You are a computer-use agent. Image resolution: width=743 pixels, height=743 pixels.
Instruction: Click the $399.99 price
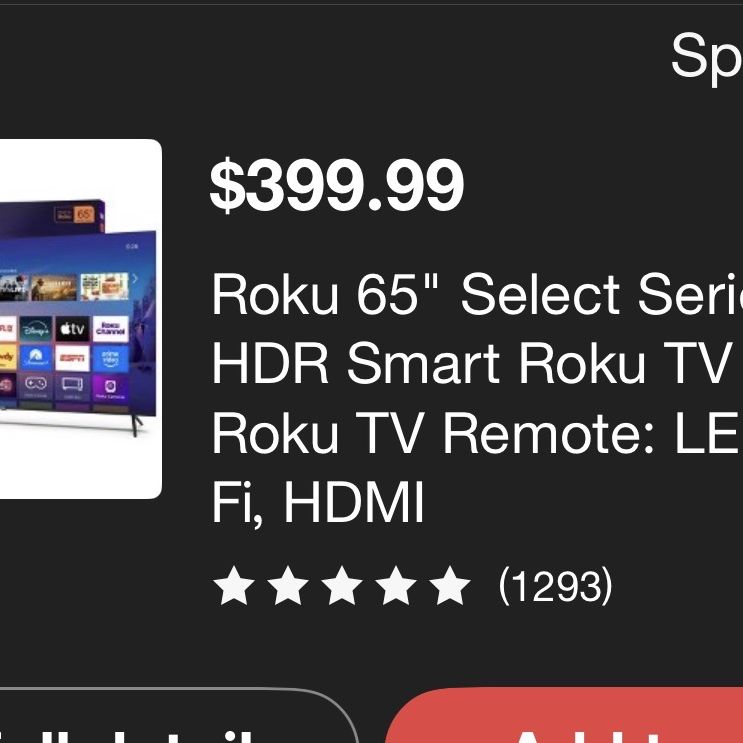pyautogui.click(x=336, y=185)
